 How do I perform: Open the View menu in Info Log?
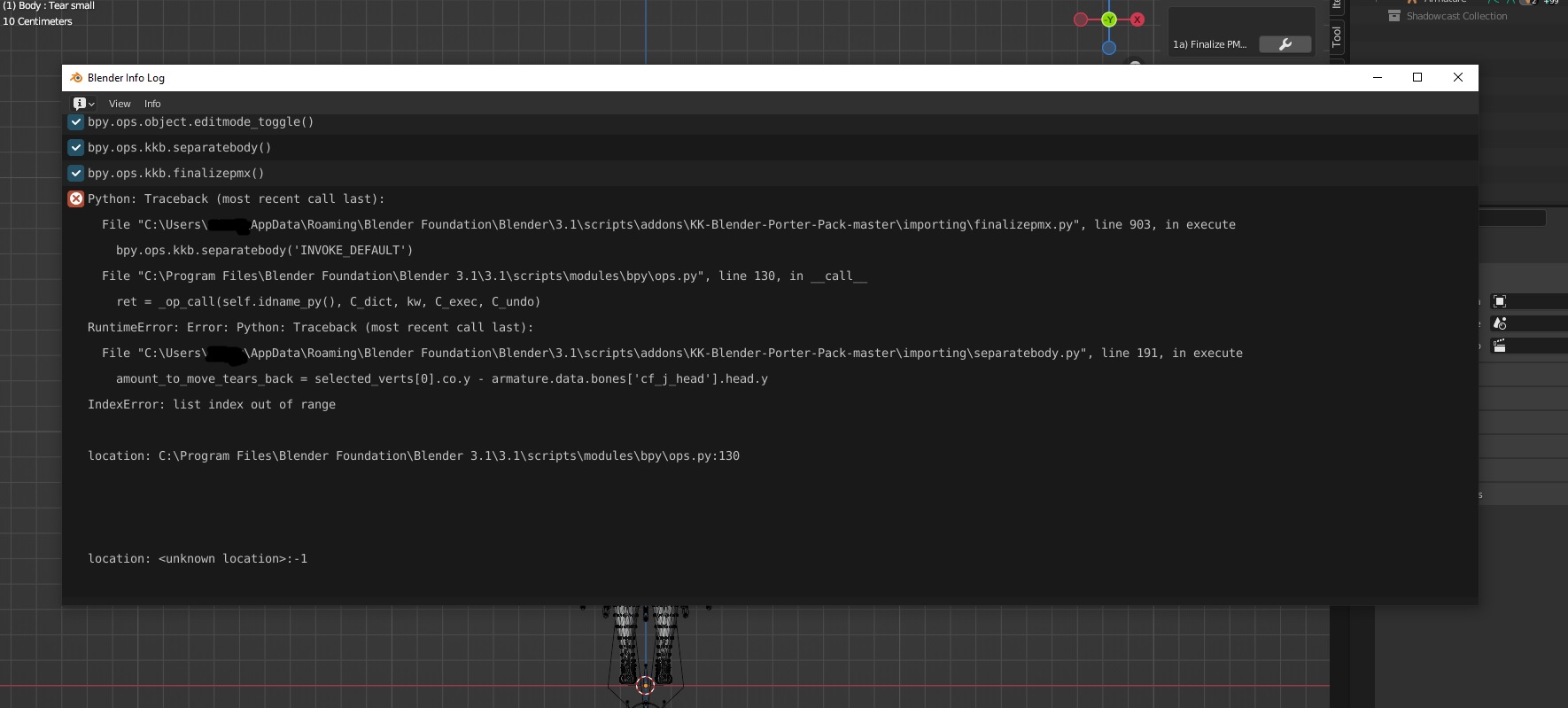[120, 104]
